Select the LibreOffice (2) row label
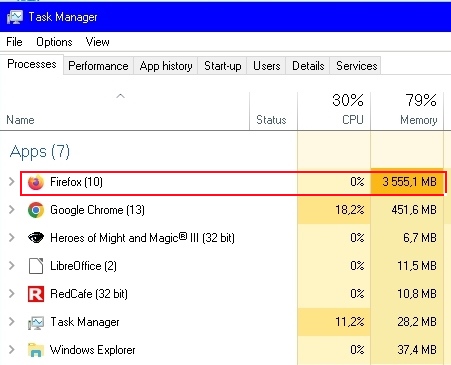Screen dimensions: 451x365 (x=83, y=266)
